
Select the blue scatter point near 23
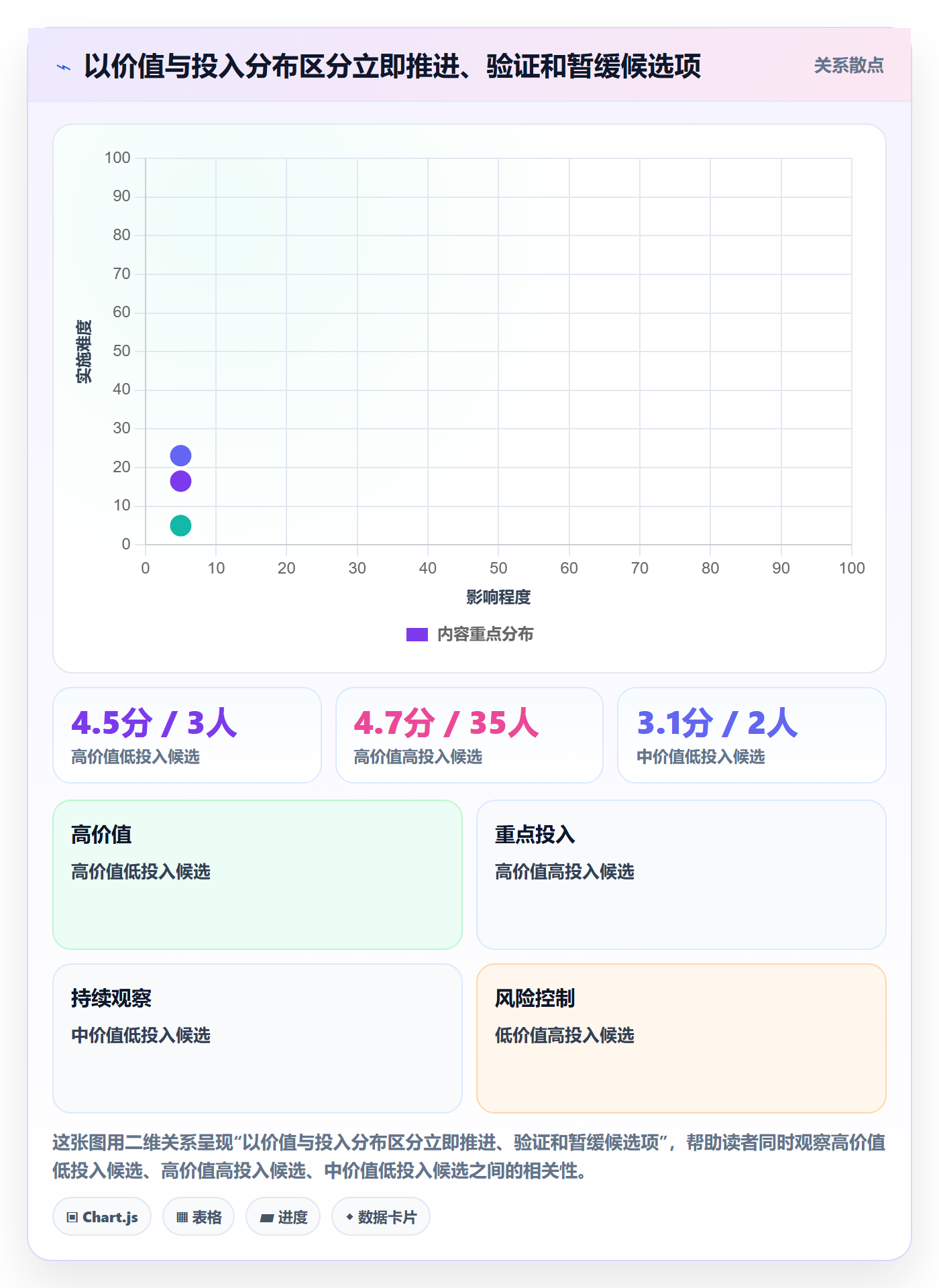(180, 456)
